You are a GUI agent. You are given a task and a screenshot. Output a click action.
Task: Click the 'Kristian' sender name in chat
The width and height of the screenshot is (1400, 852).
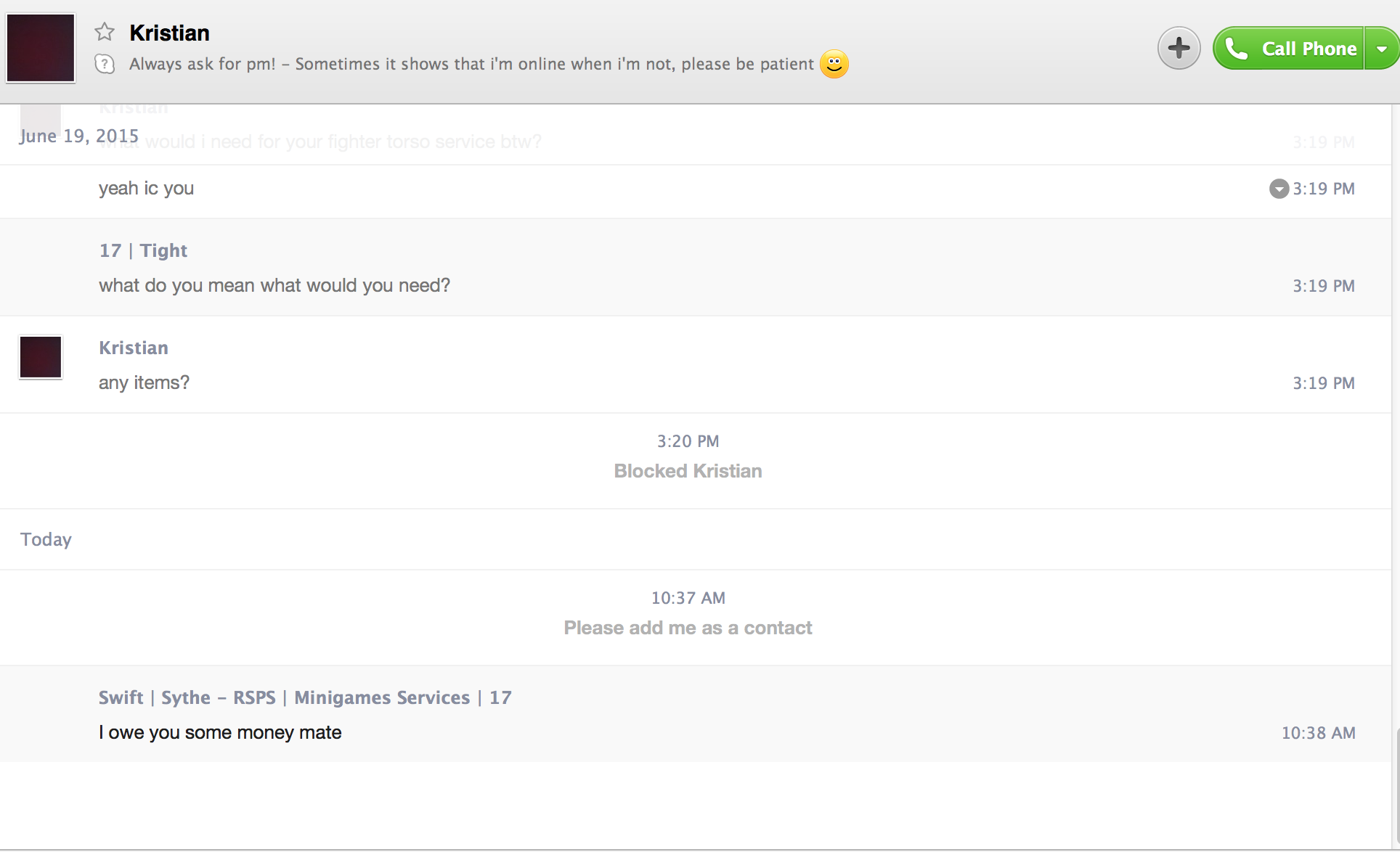pyautogui.click(x=134, y=348)
